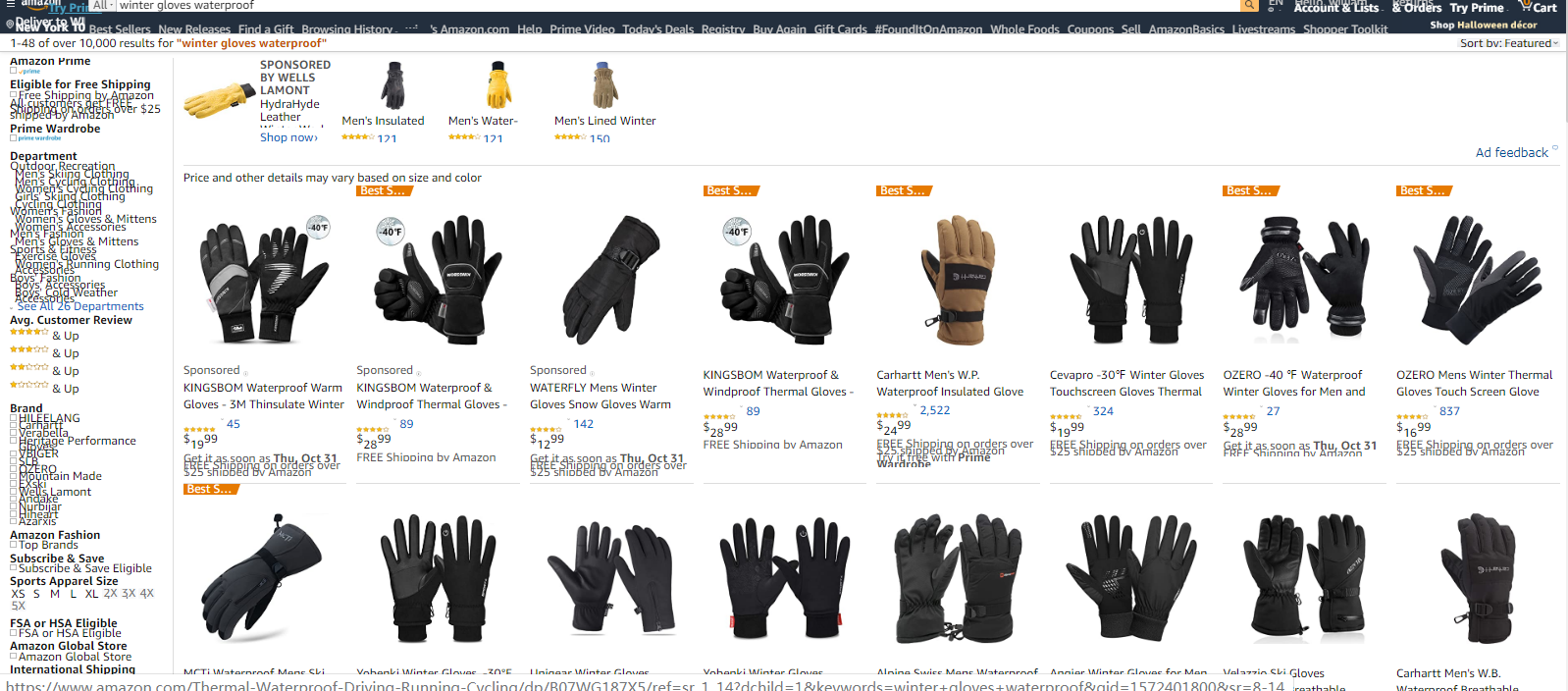The width and height of the screenshot is (1568, 691).
Task: Tick the Amazon Global Store checkbox
Action: click(14, 657)
